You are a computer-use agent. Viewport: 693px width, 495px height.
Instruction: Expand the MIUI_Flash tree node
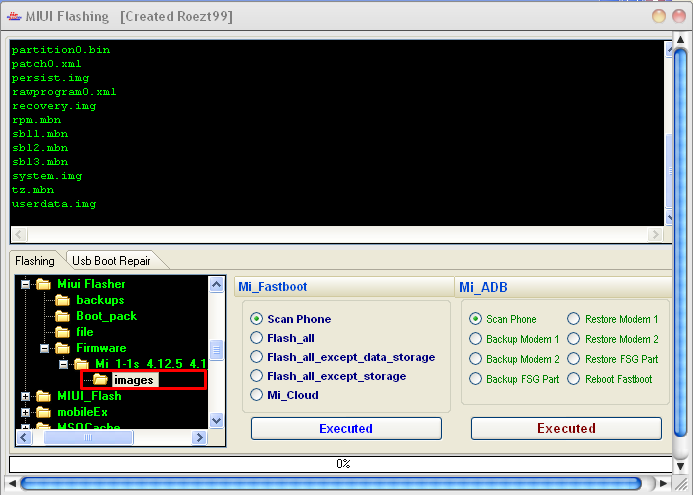[26, 396]
